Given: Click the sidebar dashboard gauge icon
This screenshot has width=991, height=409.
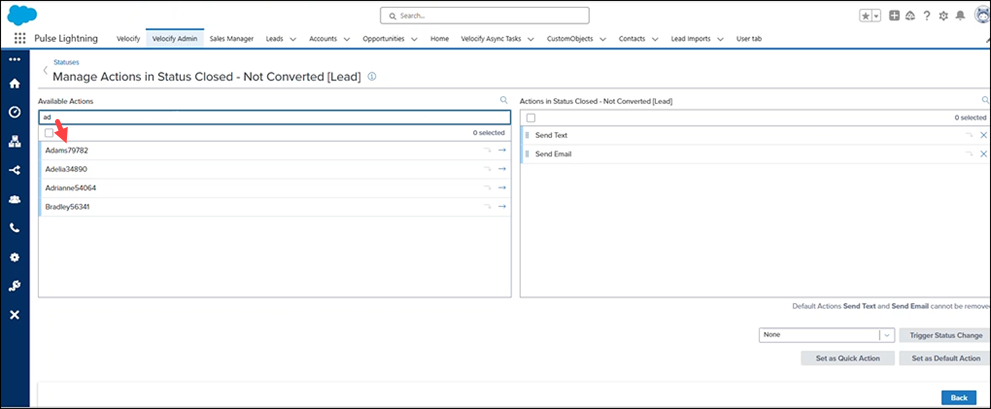Looking at the screenshot, I should (15, 113).
